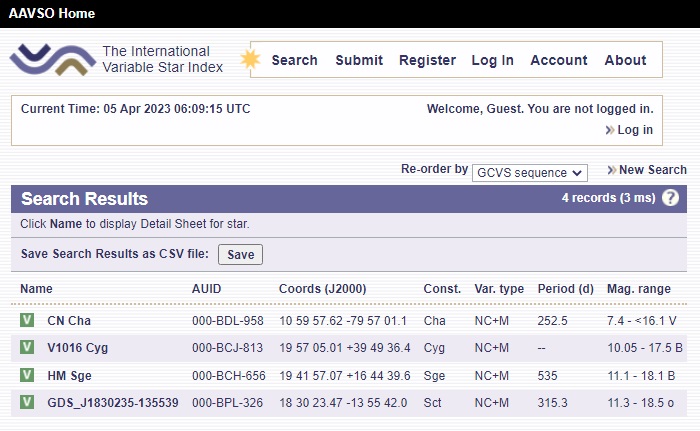Open the Re-order by GCVS sequence dropdown
Image resolution: width=700 pixels, height=431 pixels.
coord(529,173)
